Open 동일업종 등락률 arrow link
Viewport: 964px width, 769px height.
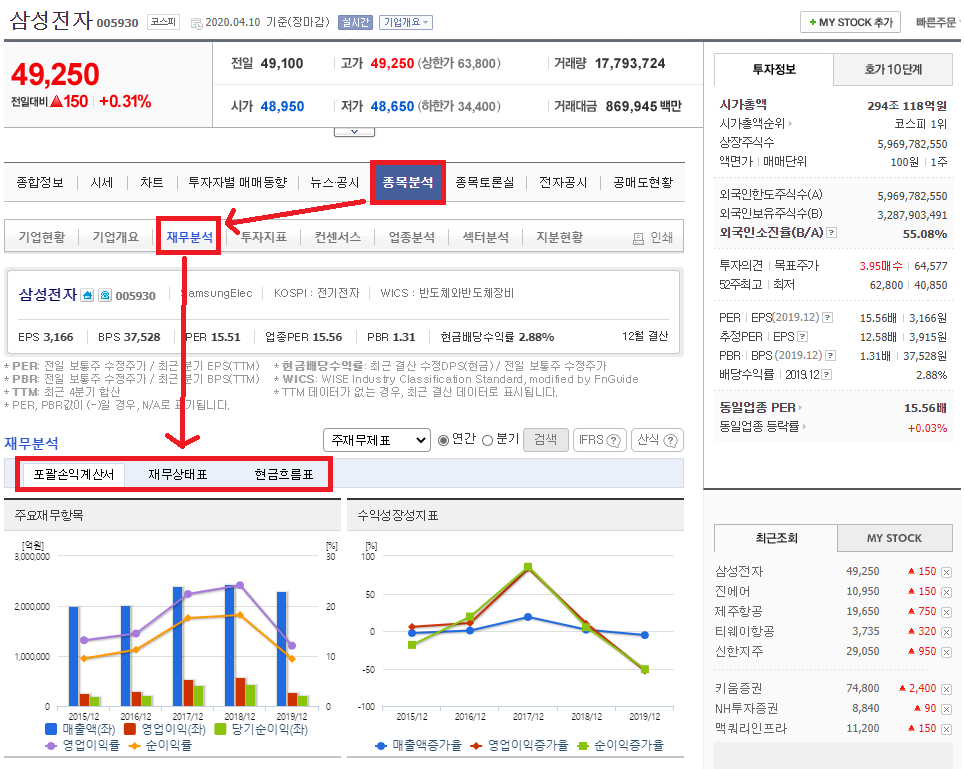pos(762,426)
